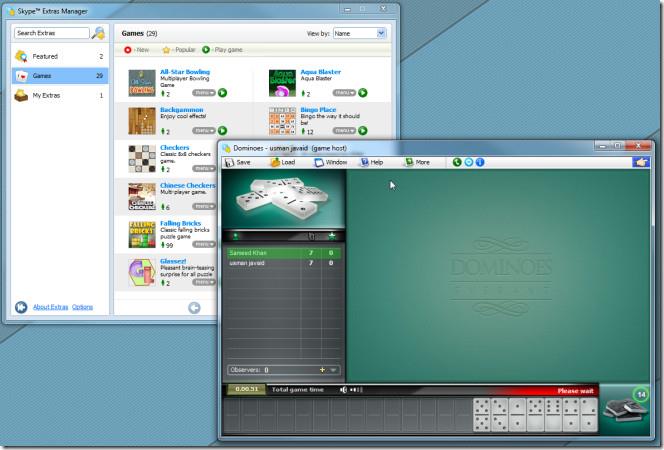Click the green player icon above the scoreboard
The image size is (664, 450).
click(x=236, y=236)
